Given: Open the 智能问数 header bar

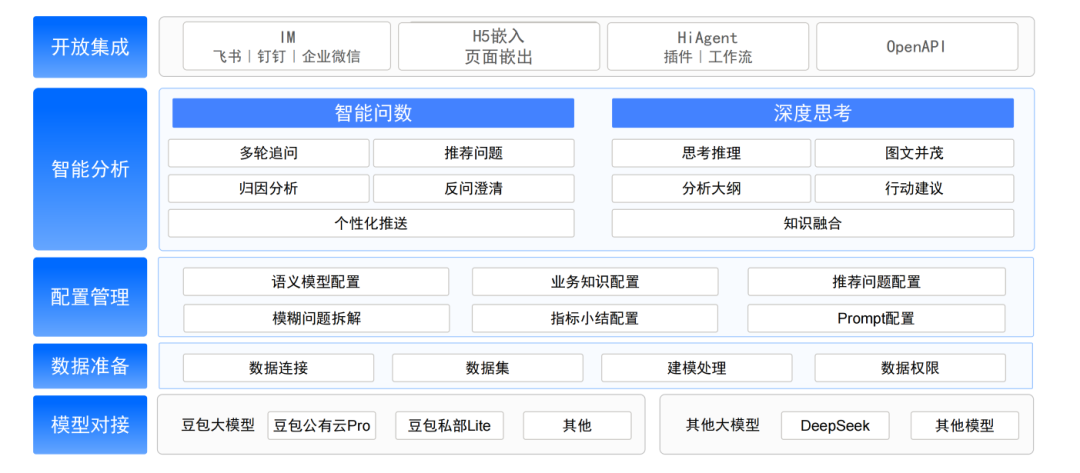Looking at the screenshot, I should point(373,113).
